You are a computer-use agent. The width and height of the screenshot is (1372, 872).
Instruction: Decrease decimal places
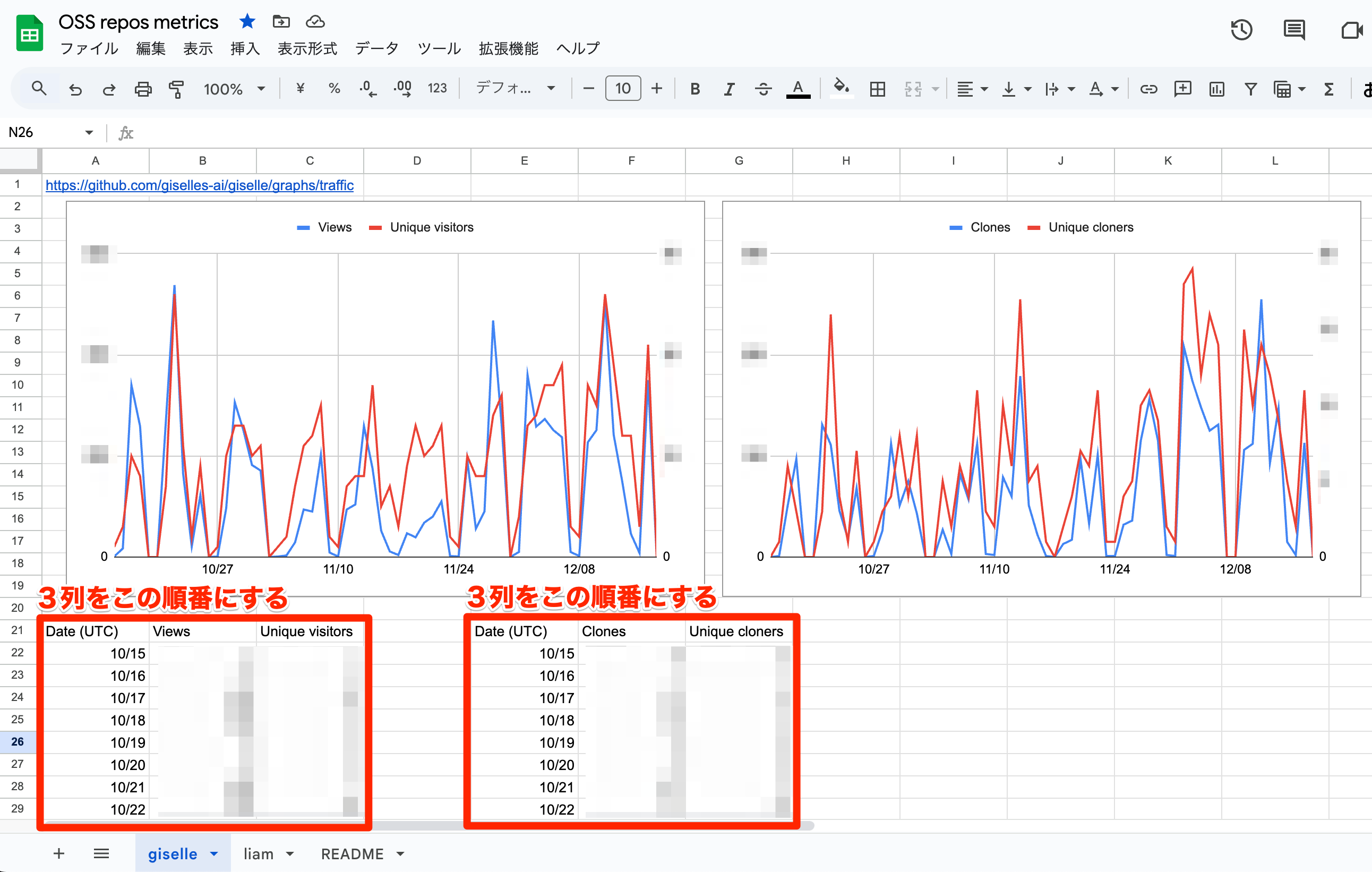pos(367,88)
